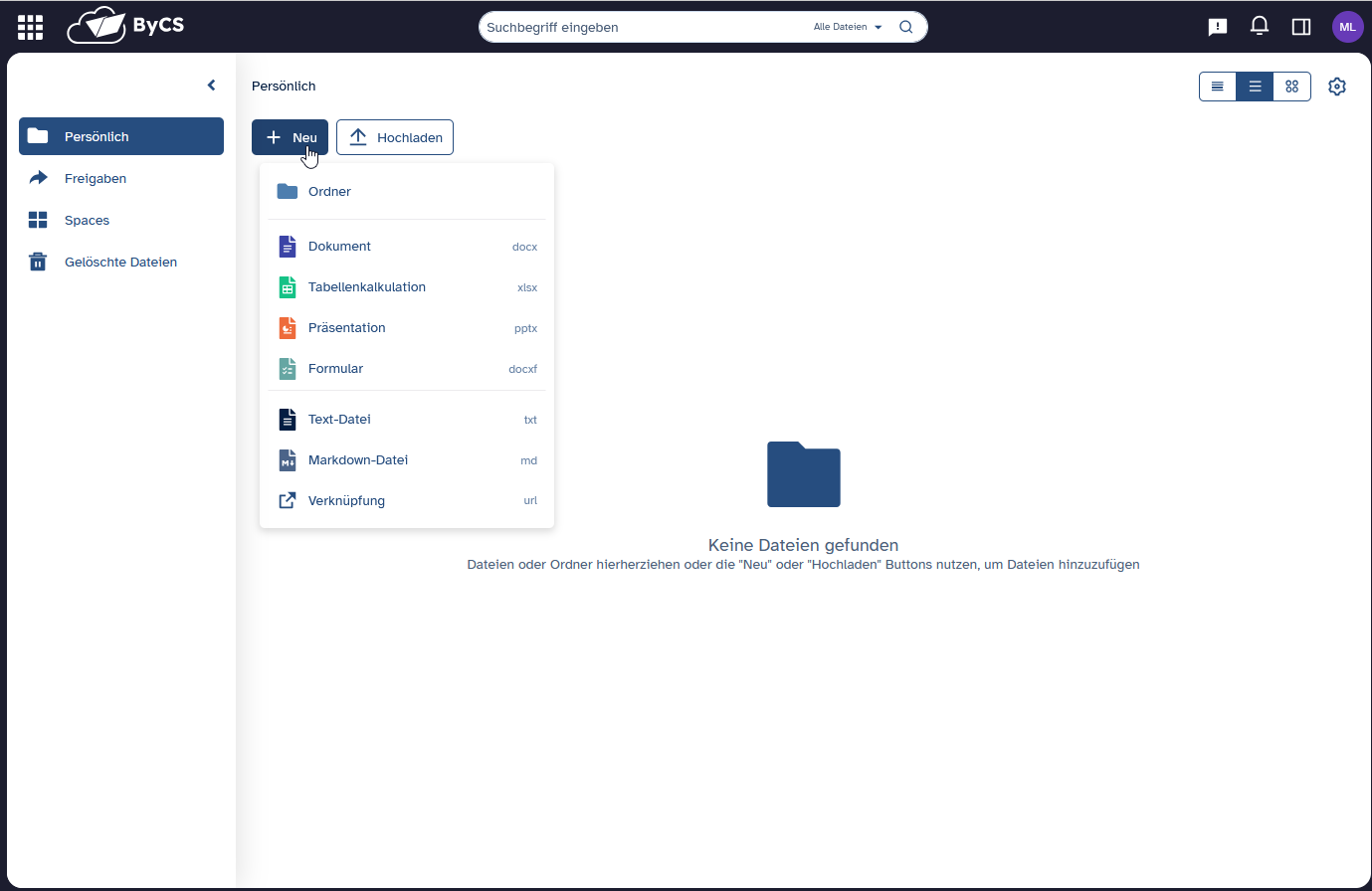The width and height of the screenshot is (1372, 891).
Task: Click the ByCS cloud logo
Action: (125, 26)
